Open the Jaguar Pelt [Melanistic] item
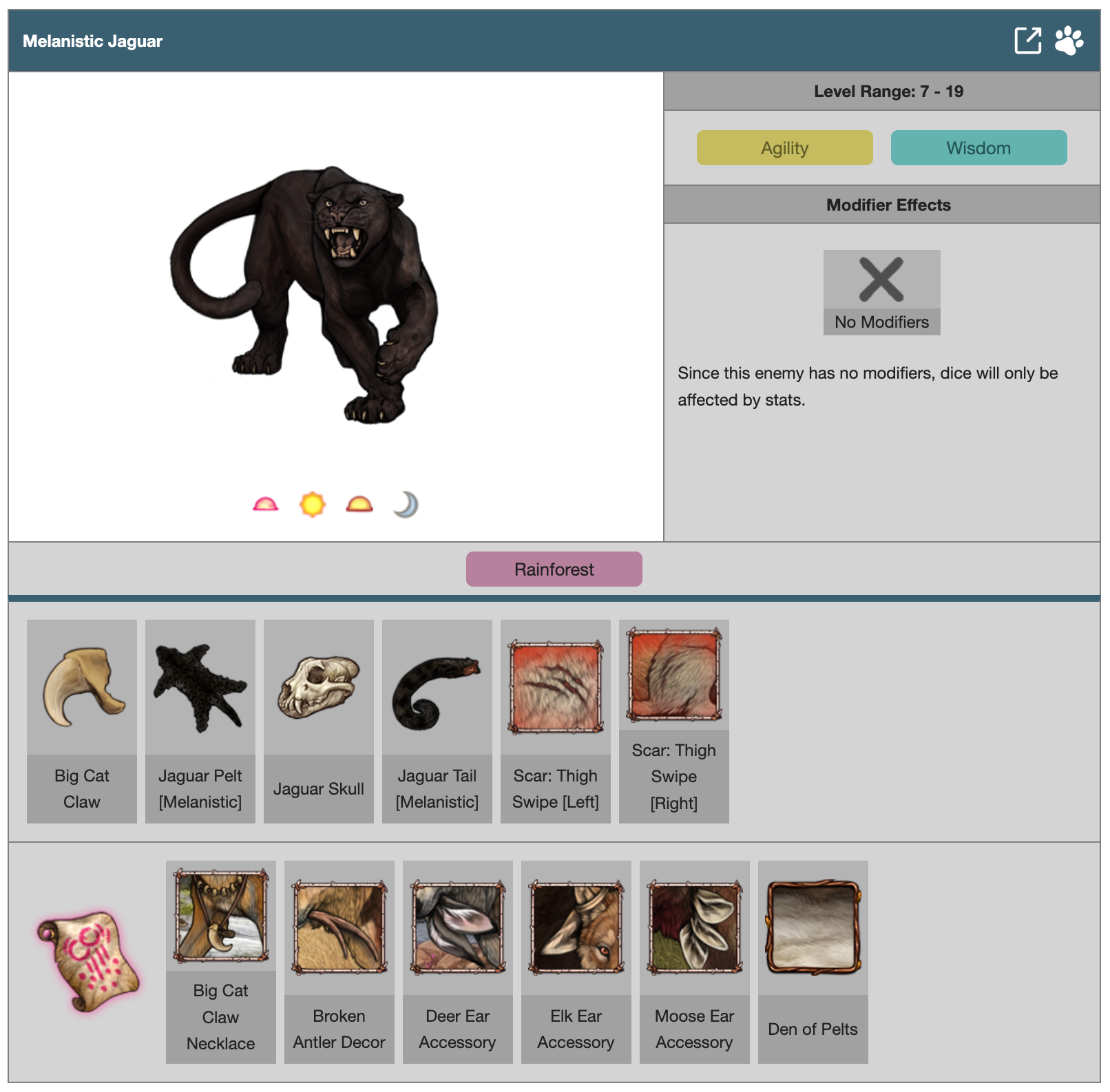1110x1092 pixels. (x=200, y=721)
